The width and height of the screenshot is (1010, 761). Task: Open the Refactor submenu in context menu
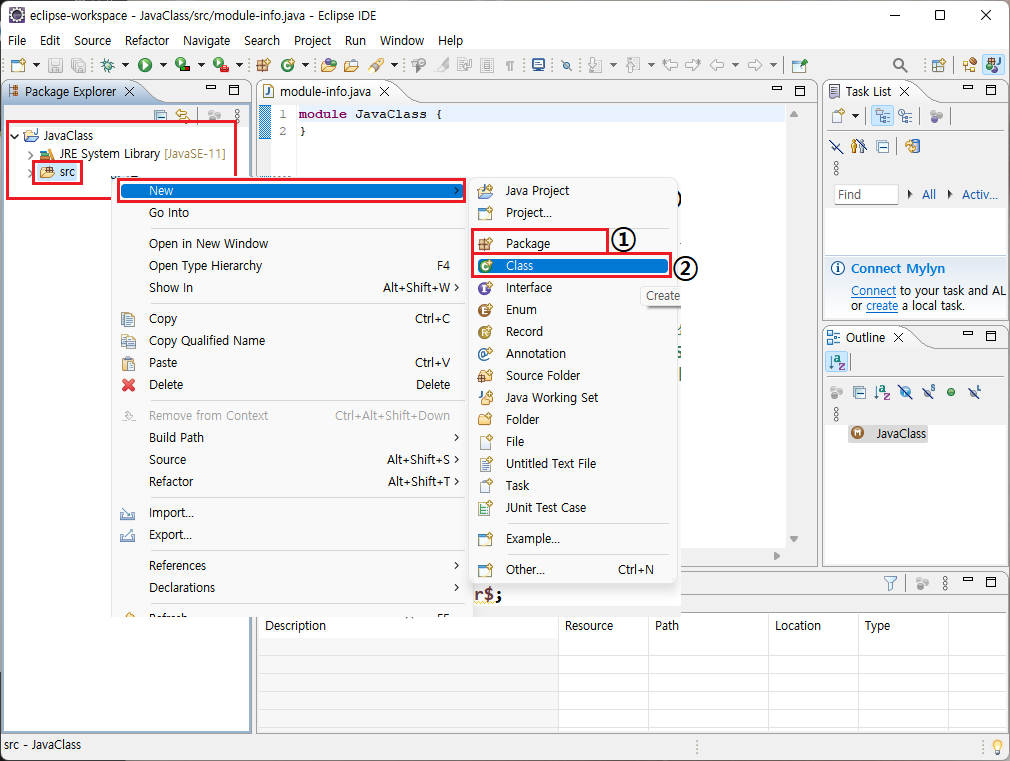[290, 481]
